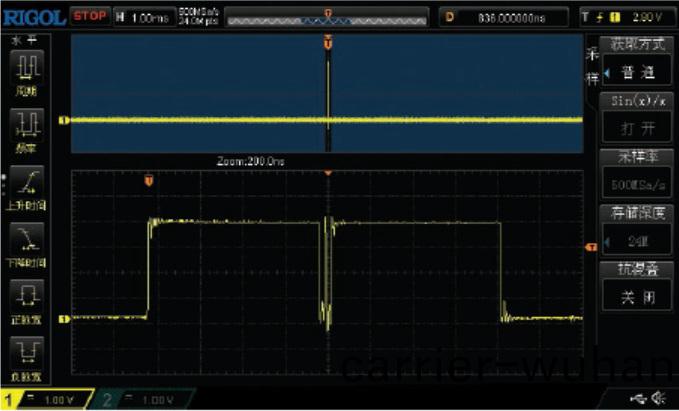Screen dimensions: 679x411
Task: Select the frequency (频率) measurement icon
Action: (26, 129)
